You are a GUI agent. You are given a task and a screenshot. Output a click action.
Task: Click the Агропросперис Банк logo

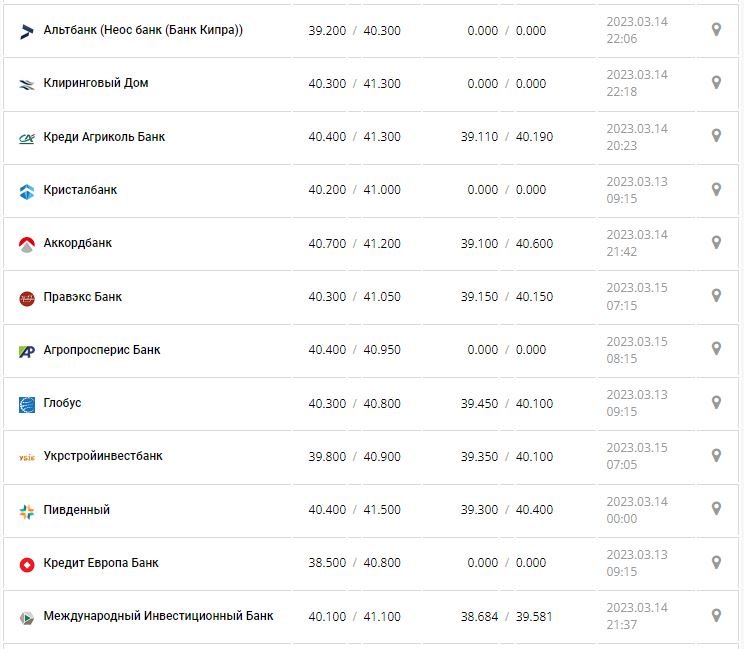(x=27, y=351)
